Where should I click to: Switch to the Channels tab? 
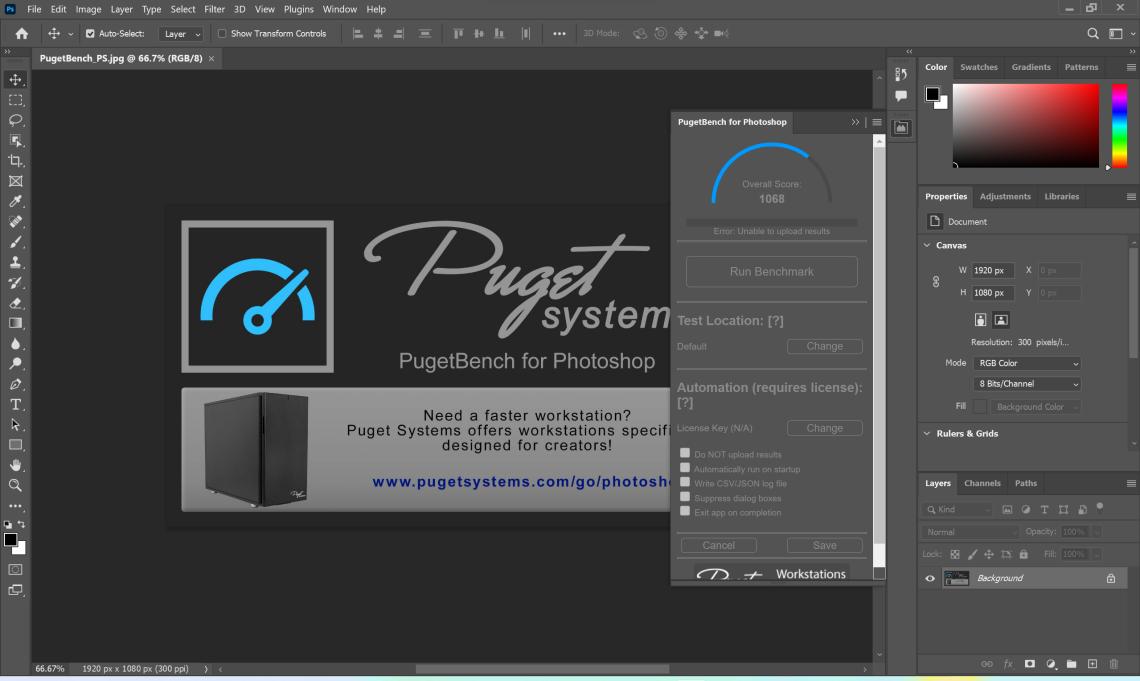981,483
